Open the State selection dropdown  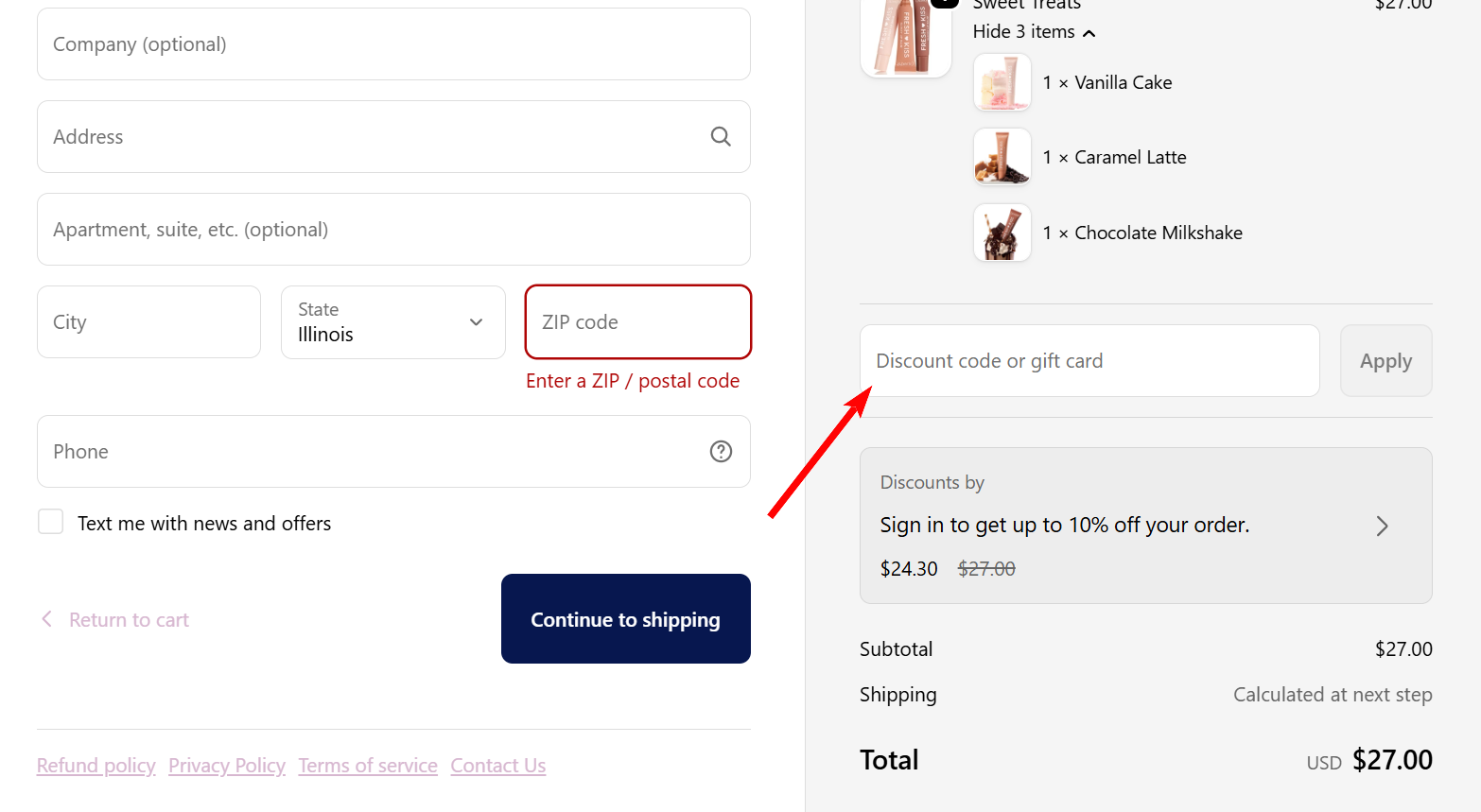coord(476,321)
